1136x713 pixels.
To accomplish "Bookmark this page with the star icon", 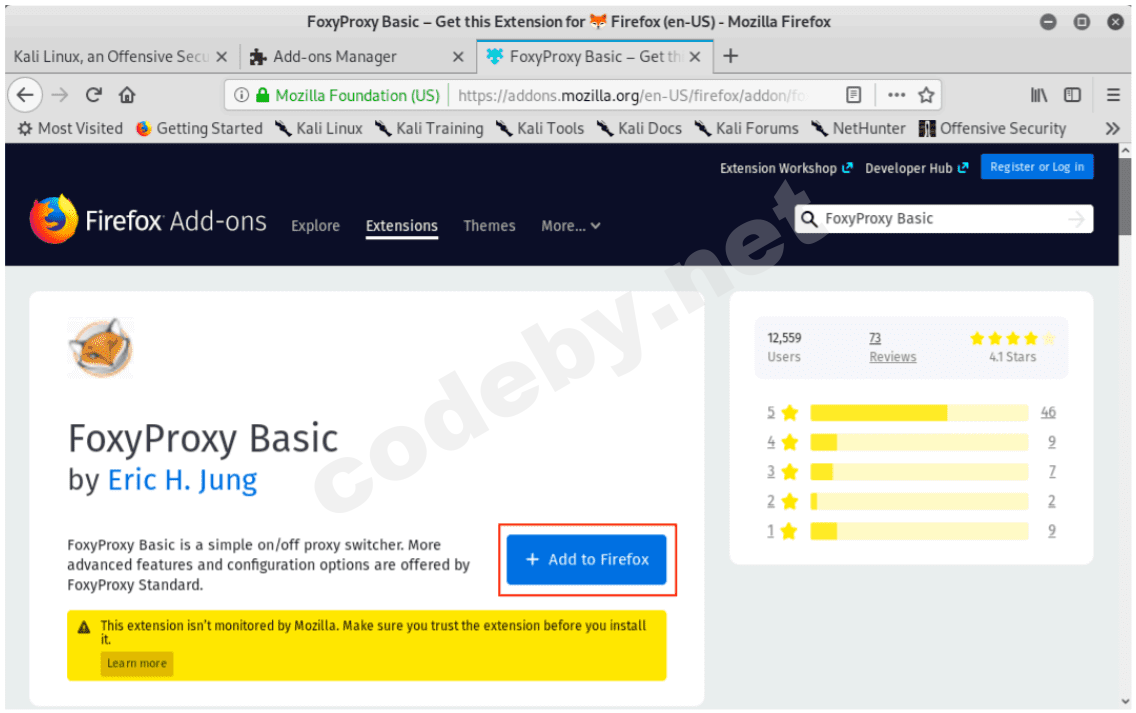I will 926,95.
